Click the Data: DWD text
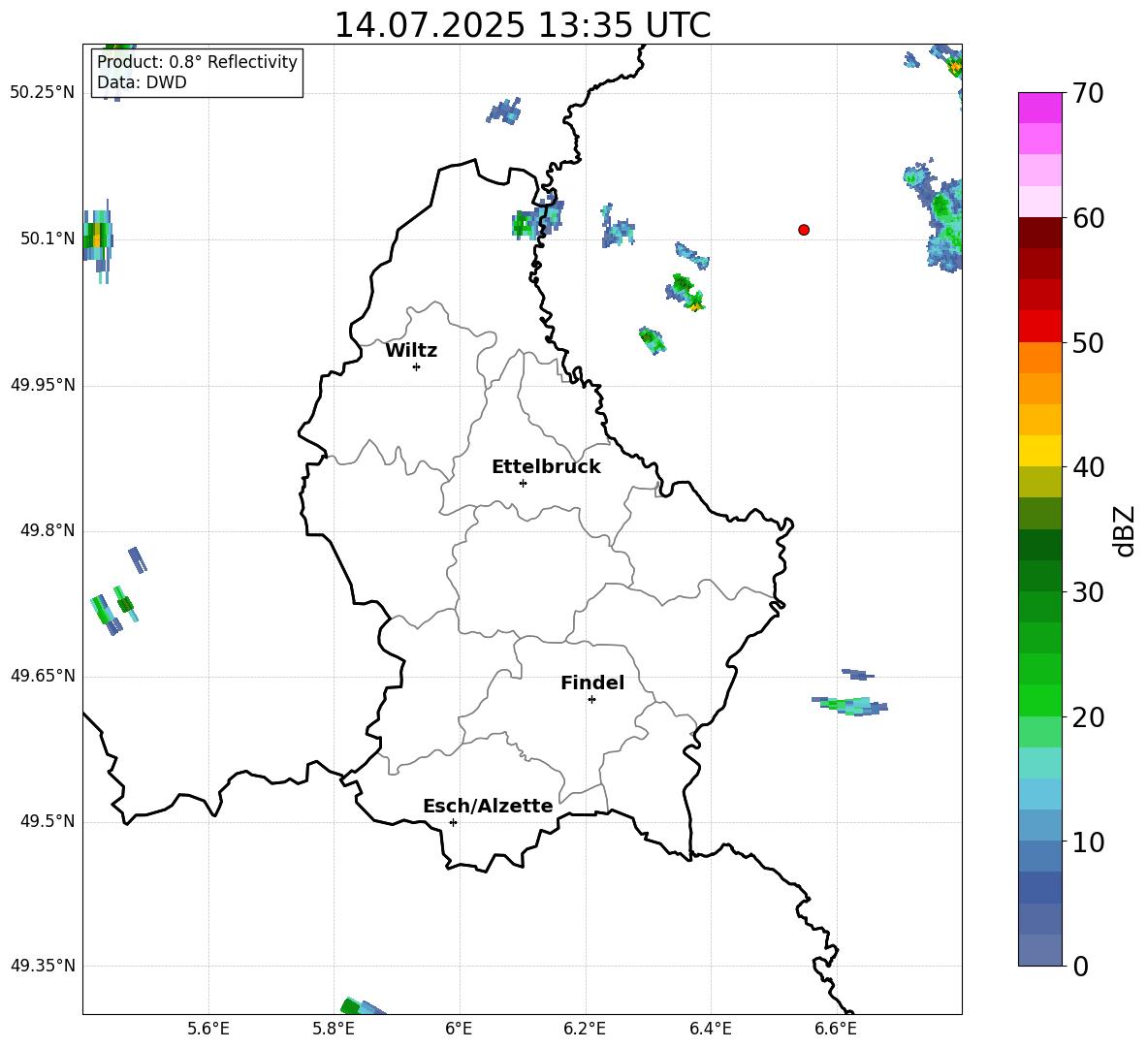 (142, 82)
